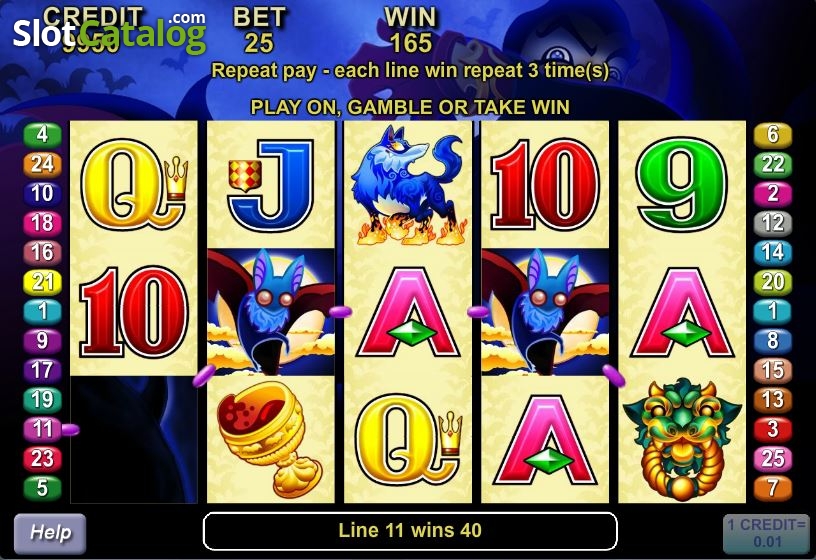
Task: Click the red 10 symbol on reel four
Action: (545, 184)
